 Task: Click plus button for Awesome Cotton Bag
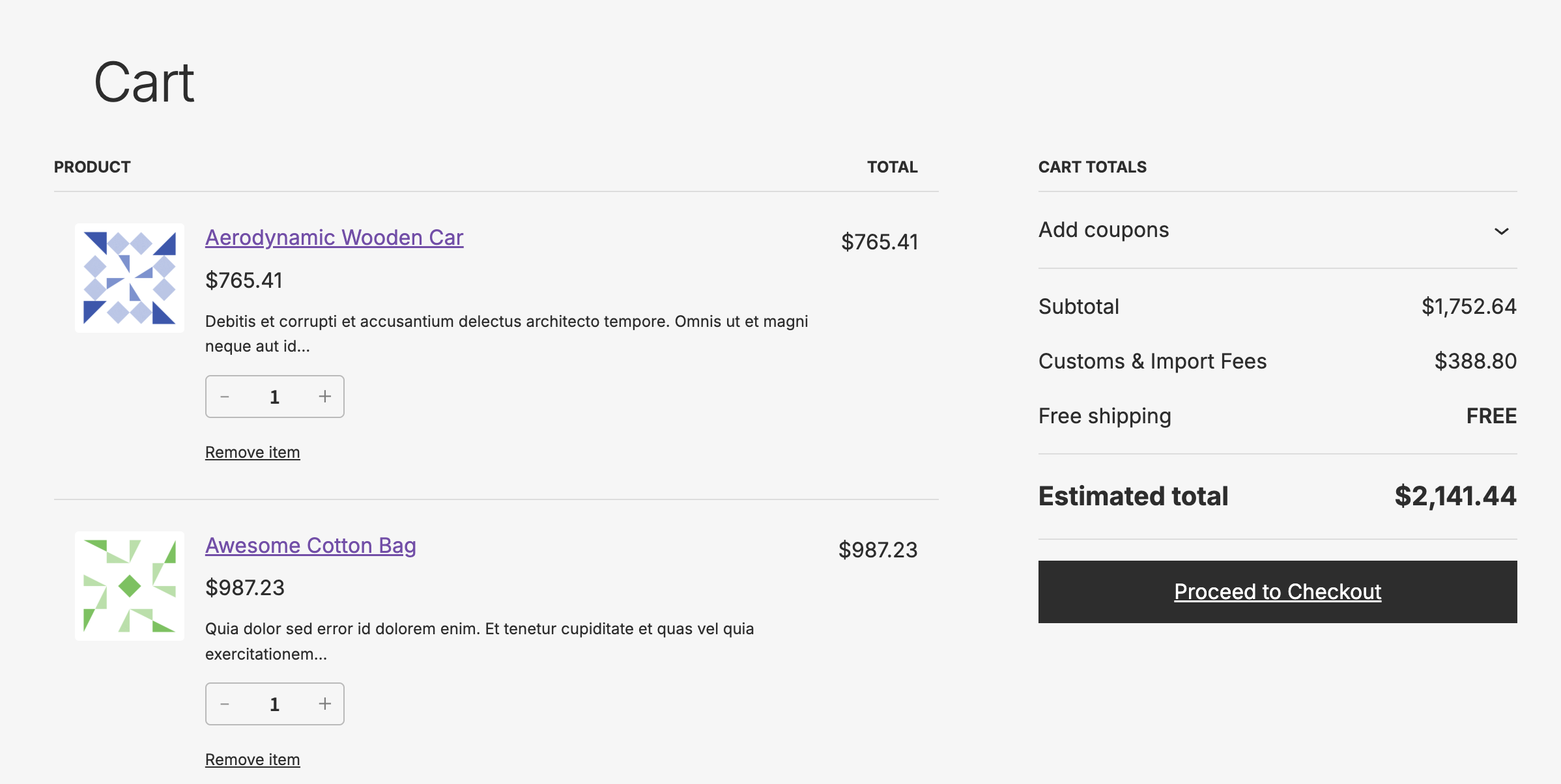[x=324, y=704]
